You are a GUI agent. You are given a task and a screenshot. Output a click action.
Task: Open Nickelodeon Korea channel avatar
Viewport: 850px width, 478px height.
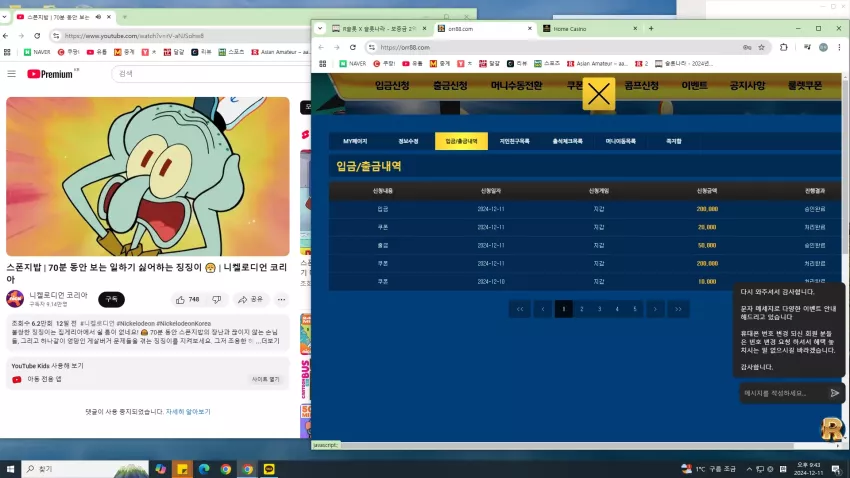[x=15, y=299]
